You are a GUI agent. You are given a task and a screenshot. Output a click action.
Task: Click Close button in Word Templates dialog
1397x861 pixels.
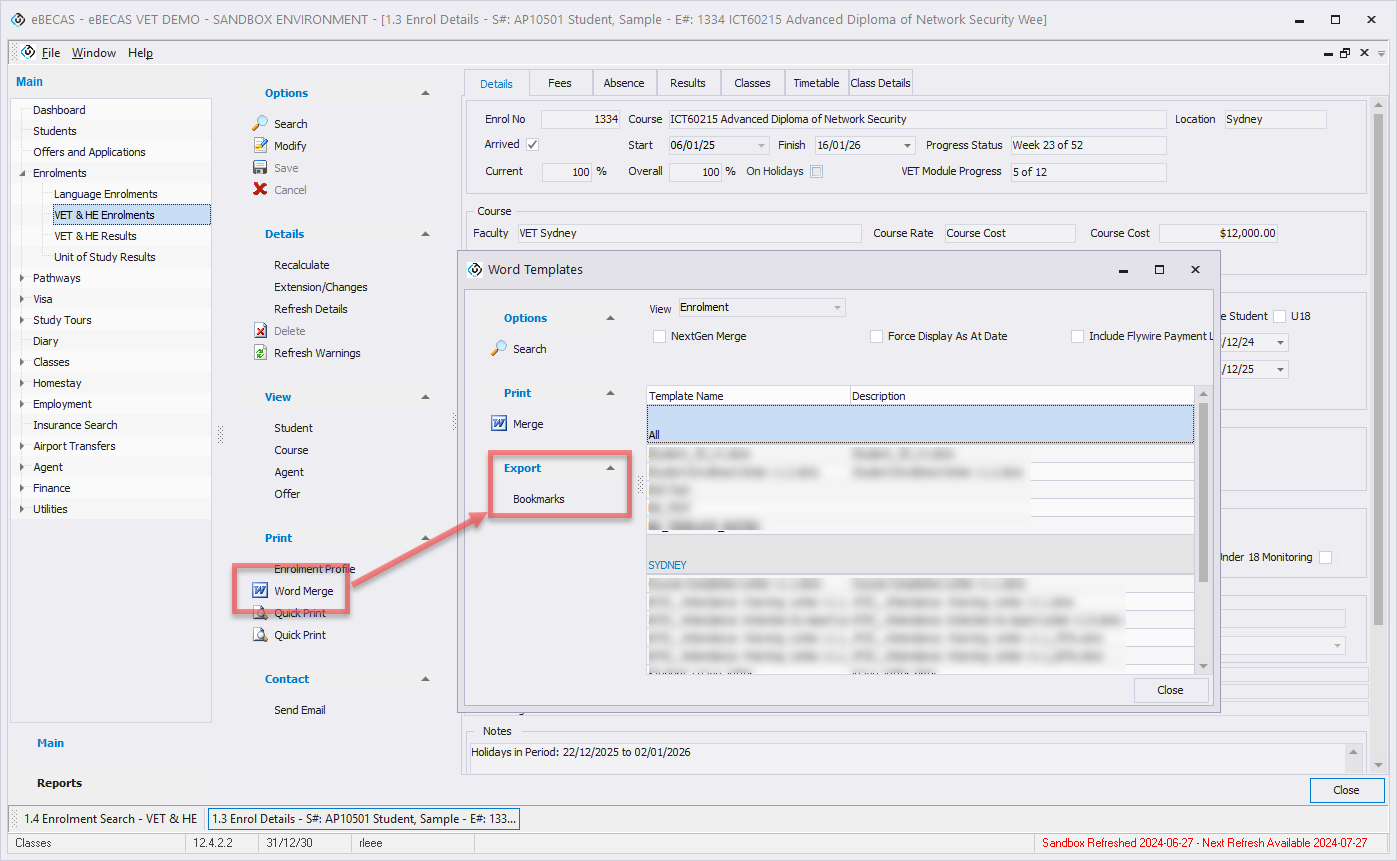[1170, 690]
